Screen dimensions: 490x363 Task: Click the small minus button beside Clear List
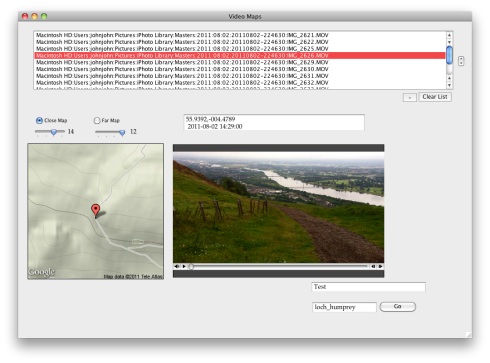tap(410, 97)
